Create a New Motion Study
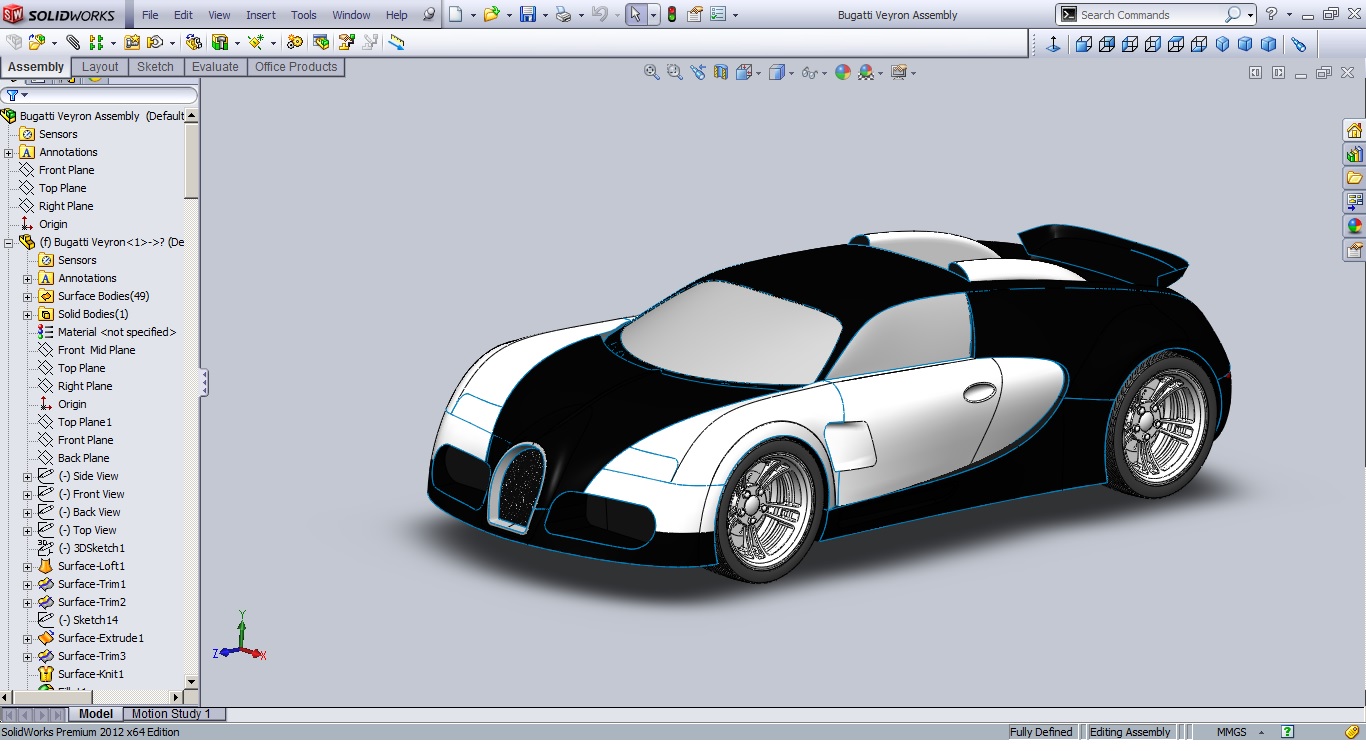This screenshot has width=1366, height=751. 294,43
